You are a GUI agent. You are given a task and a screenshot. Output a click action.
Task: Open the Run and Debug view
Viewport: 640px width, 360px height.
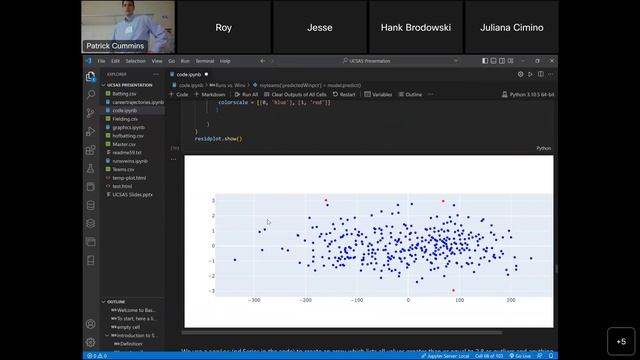click(x=91, y=131)
